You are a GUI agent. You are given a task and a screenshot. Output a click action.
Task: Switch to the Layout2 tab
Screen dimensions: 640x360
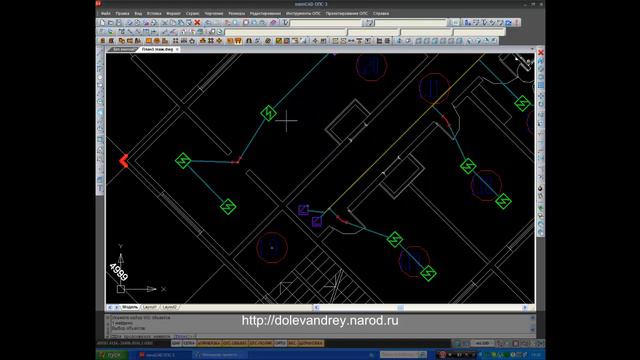[169, 307]
